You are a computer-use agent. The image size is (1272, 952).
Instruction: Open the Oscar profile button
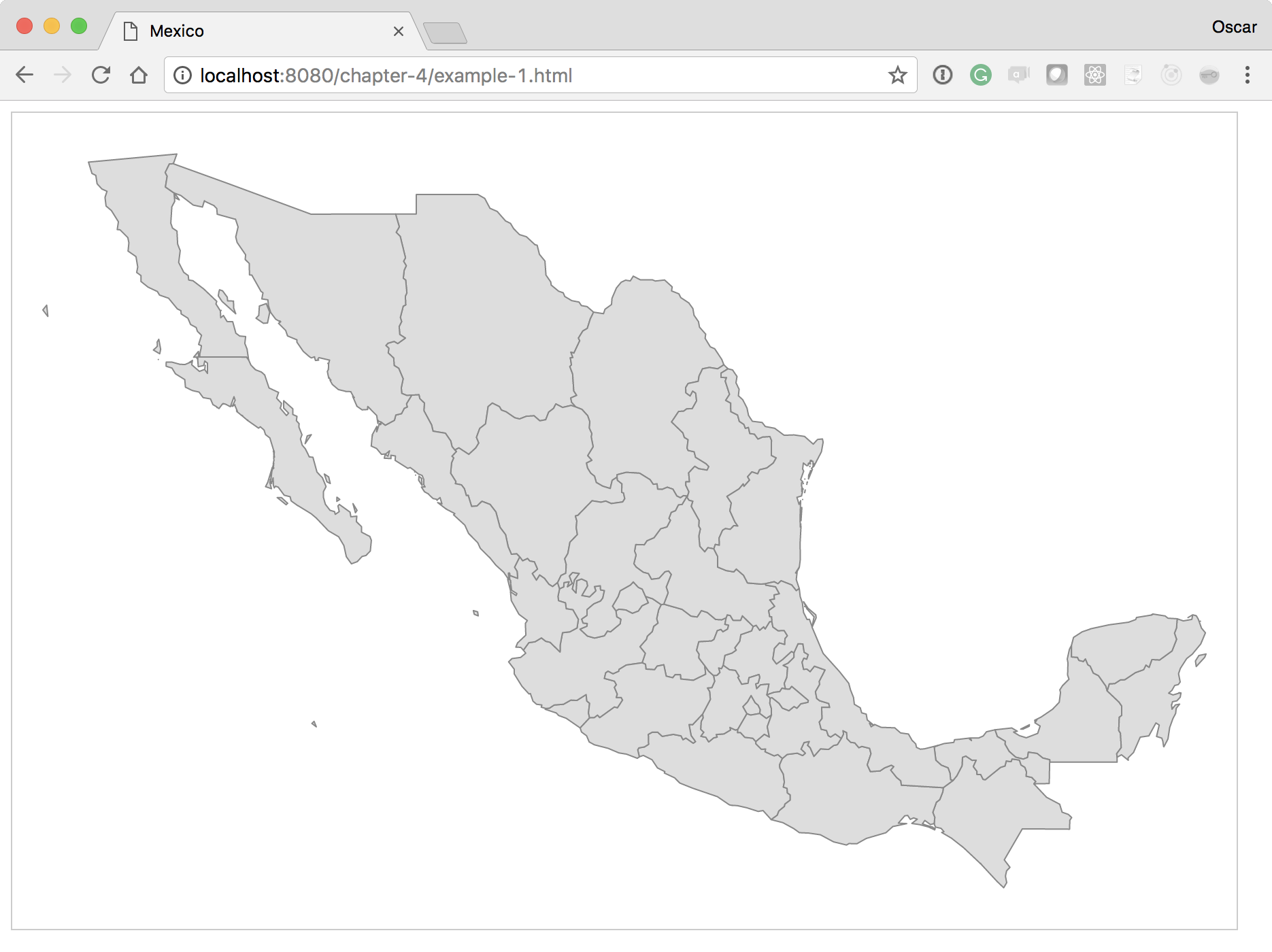click(1234, 27)
